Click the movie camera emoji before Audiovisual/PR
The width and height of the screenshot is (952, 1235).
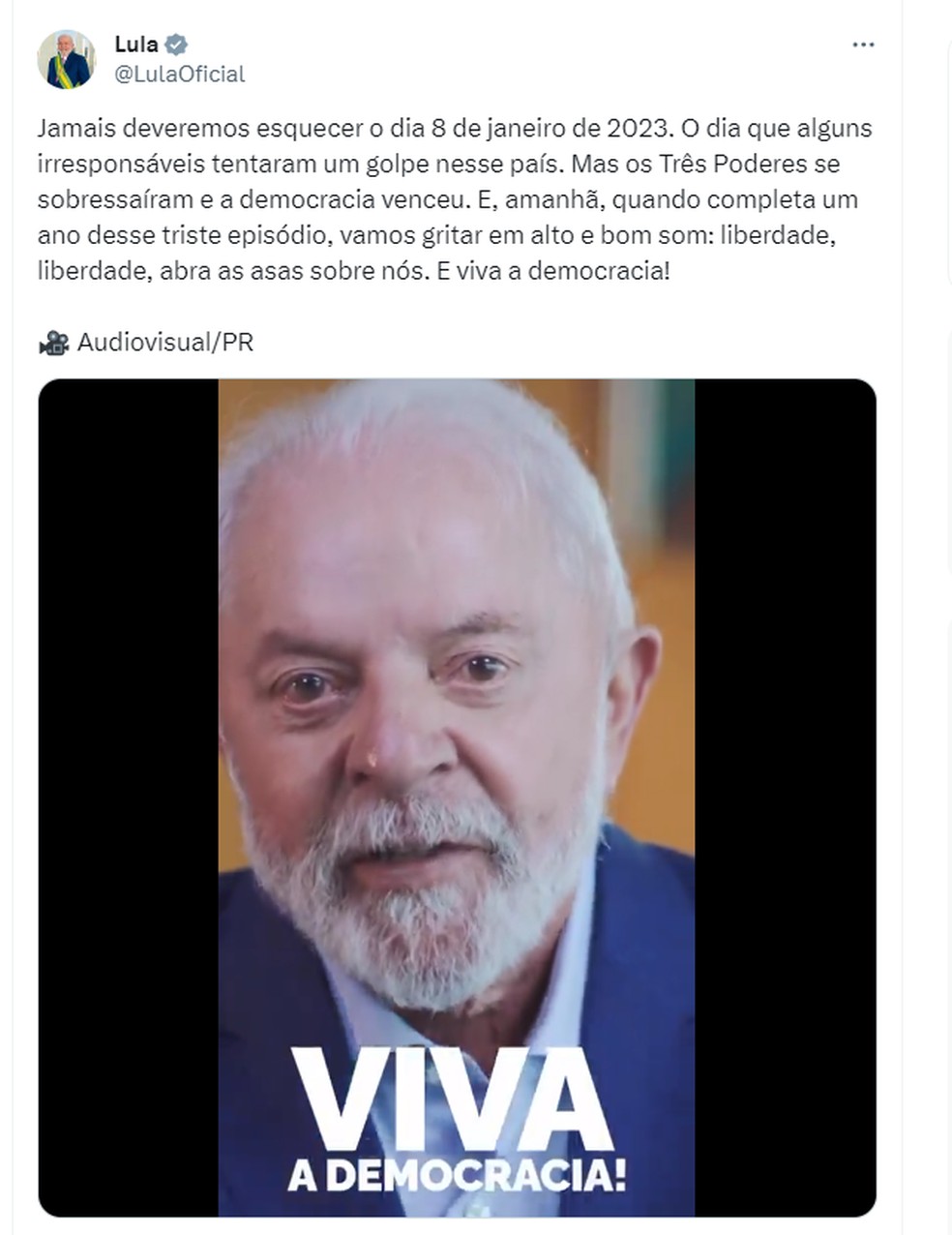54,343
